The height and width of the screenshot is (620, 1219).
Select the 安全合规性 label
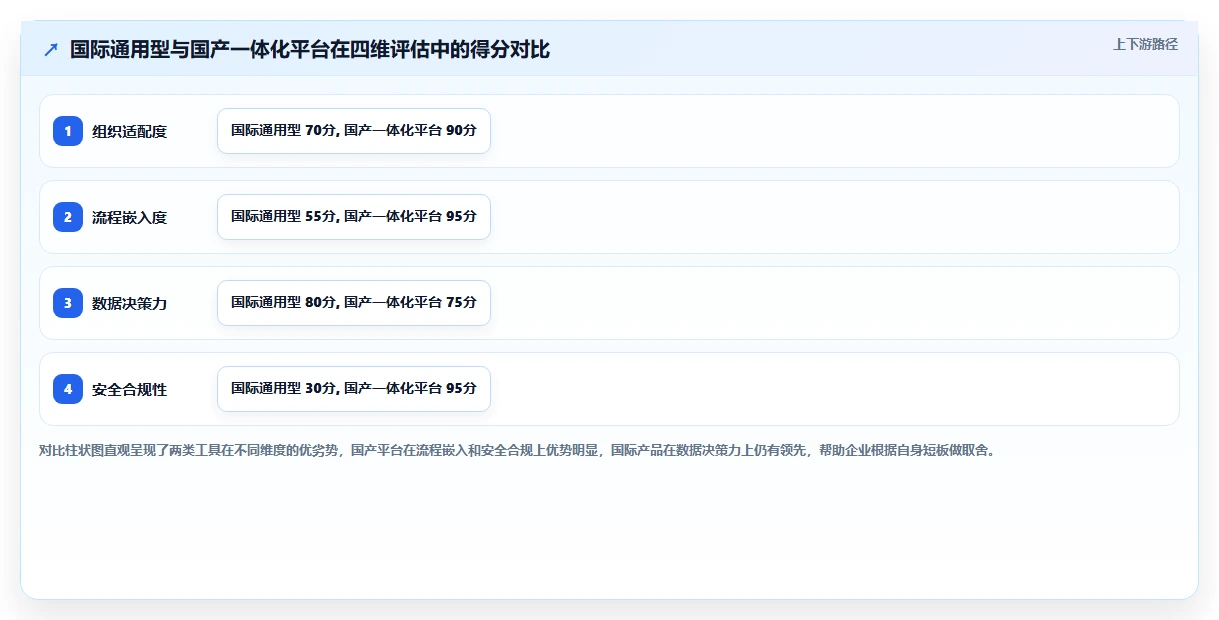click(x=129, y=389)
